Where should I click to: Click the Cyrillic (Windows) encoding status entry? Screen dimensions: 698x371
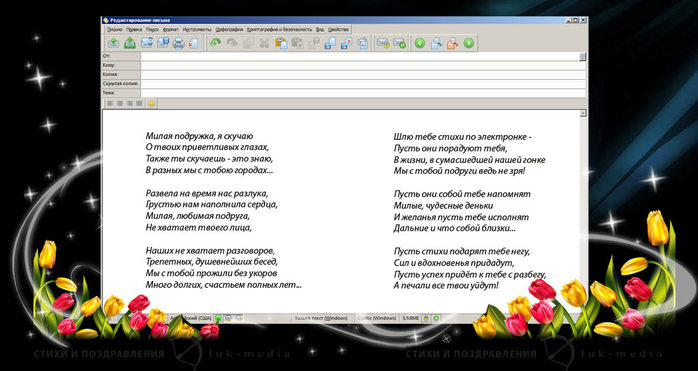377,318
